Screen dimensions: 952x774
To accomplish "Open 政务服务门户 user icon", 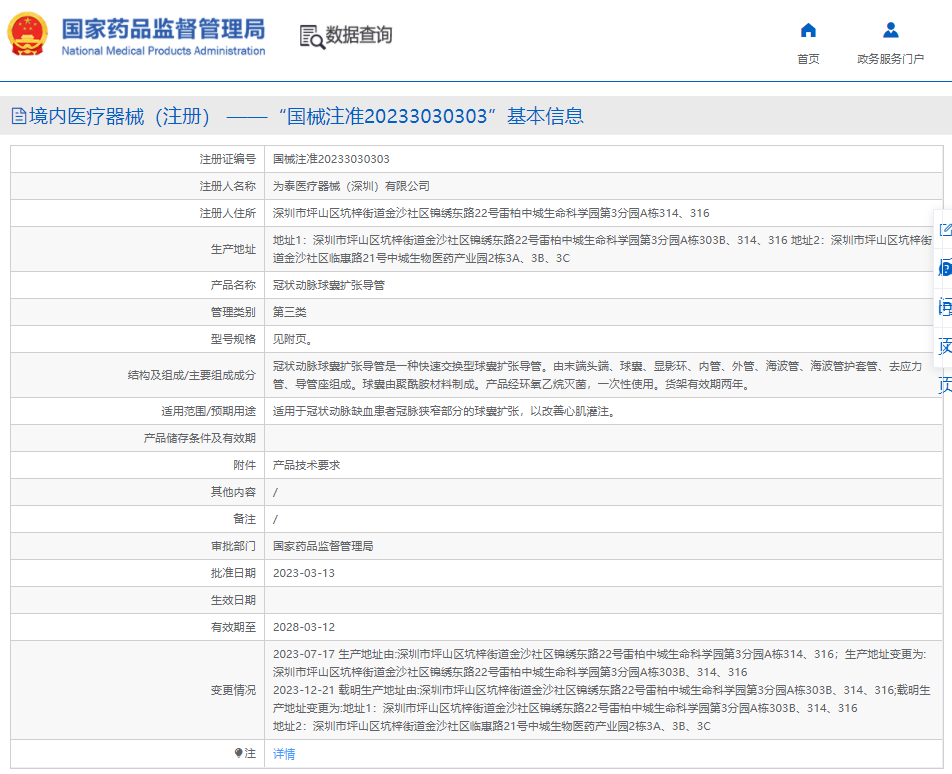I will [891, 30].
